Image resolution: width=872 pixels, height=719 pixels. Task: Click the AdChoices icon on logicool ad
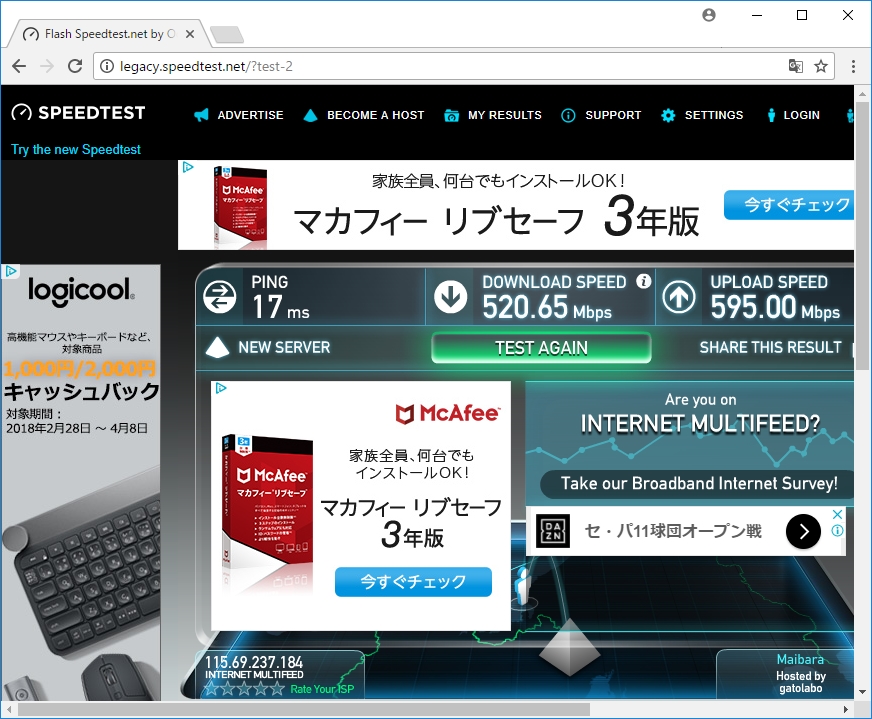10,271
